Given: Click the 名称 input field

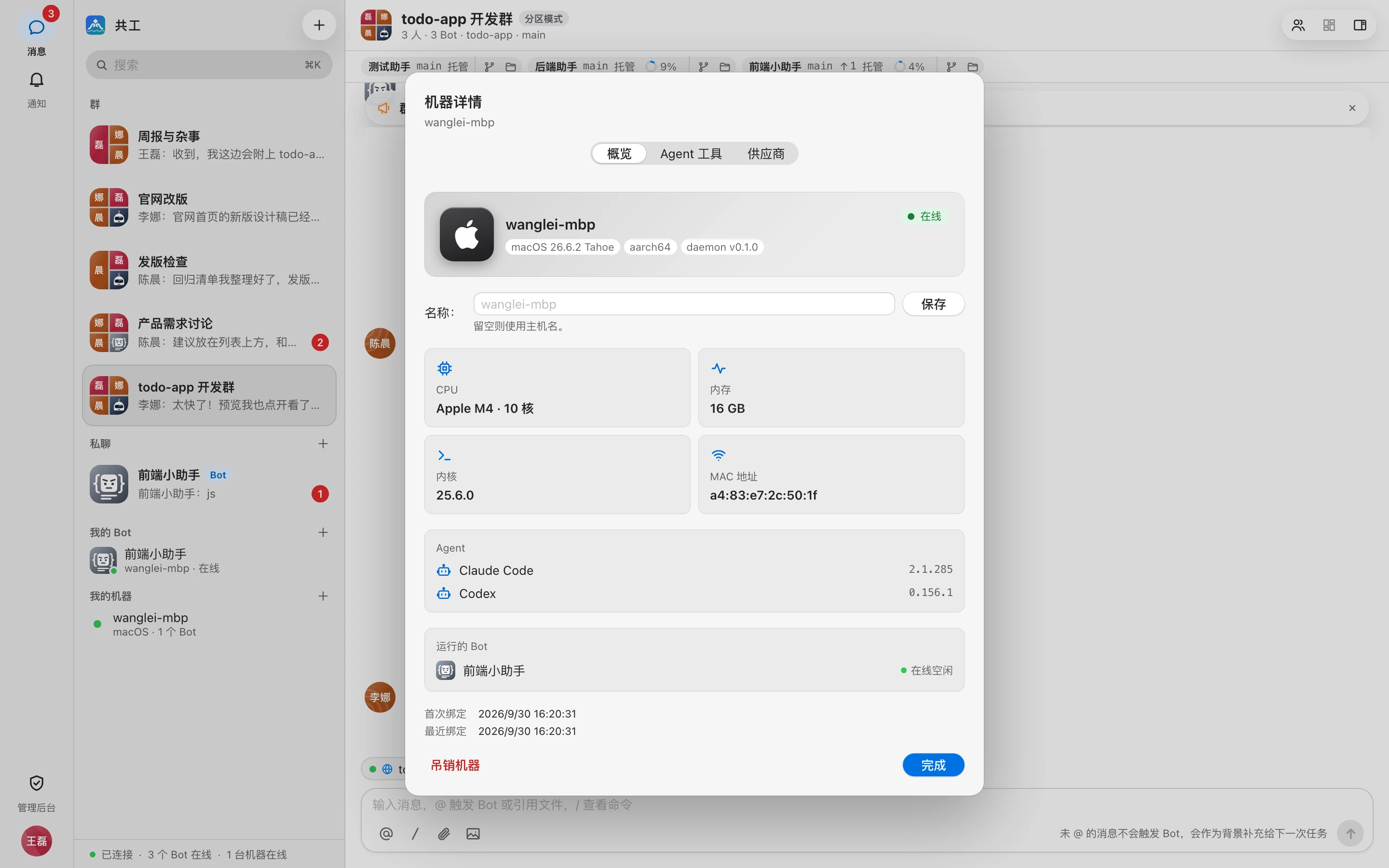Looking at the screenshot, I should tap(683, 304).
